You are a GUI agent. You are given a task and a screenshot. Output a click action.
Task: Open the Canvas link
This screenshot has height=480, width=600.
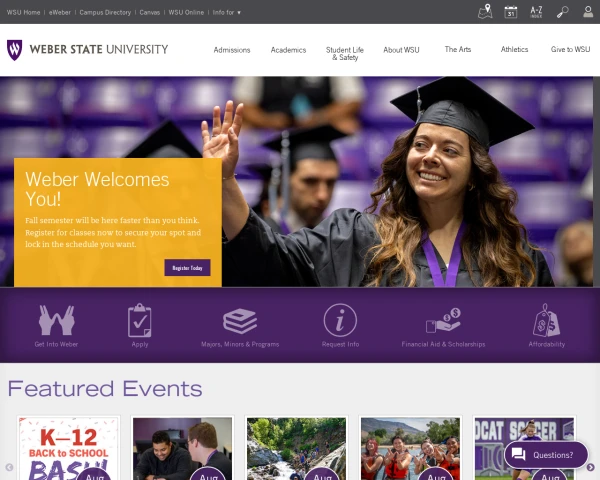pos(150,12)
